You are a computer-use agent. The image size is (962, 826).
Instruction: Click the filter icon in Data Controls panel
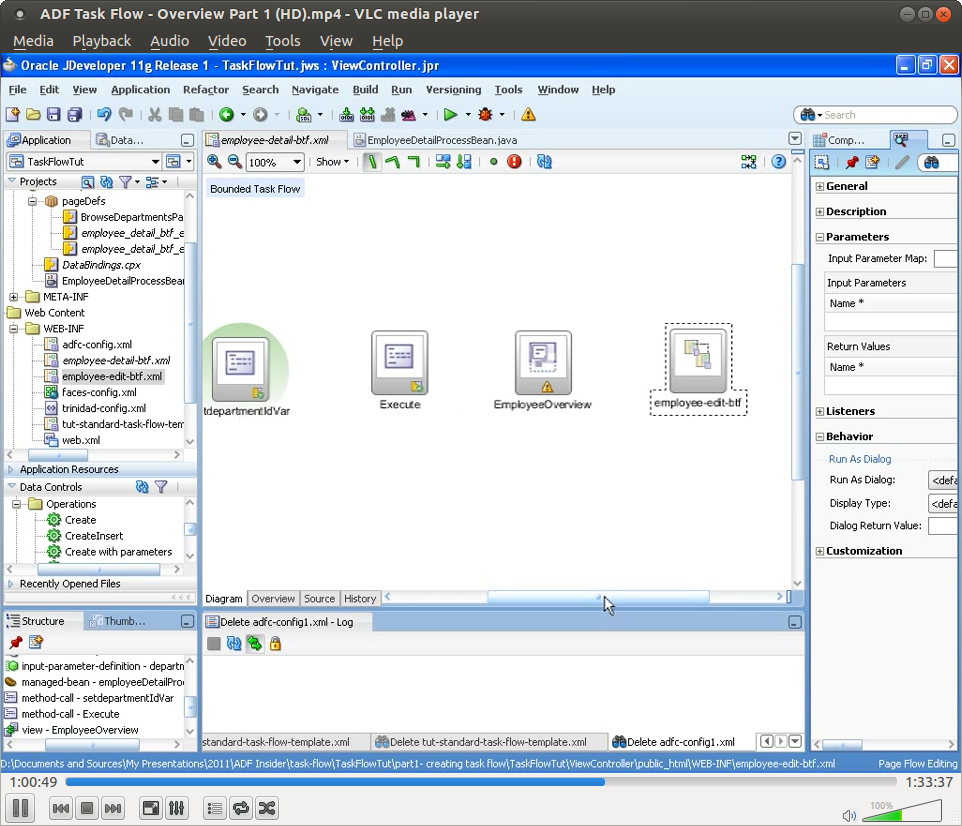[161, 486]
